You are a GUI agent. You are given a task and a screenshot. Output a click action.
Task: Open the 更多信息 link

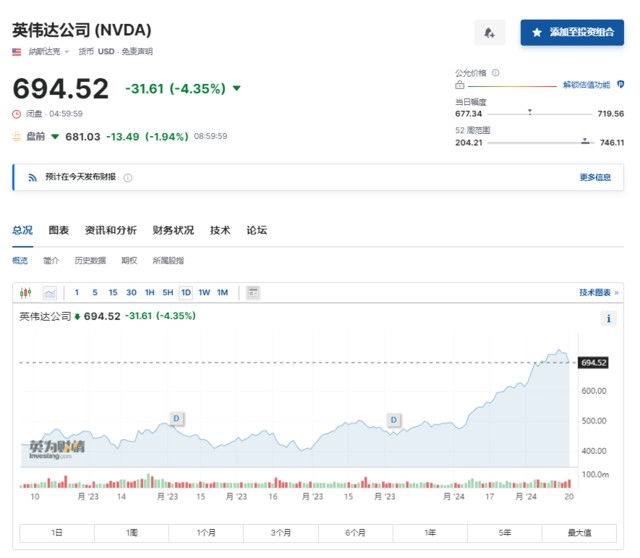tap(595, 177)
